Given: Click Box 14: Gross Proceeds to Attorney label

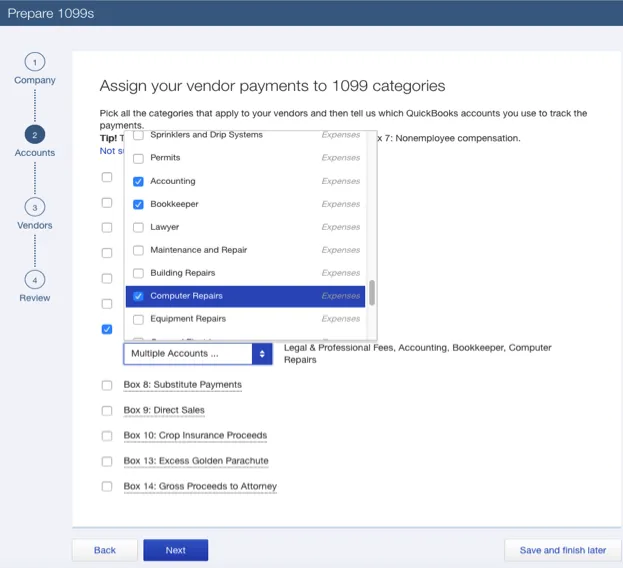Looking at the screenshot, I should click(x=200, y=487).
